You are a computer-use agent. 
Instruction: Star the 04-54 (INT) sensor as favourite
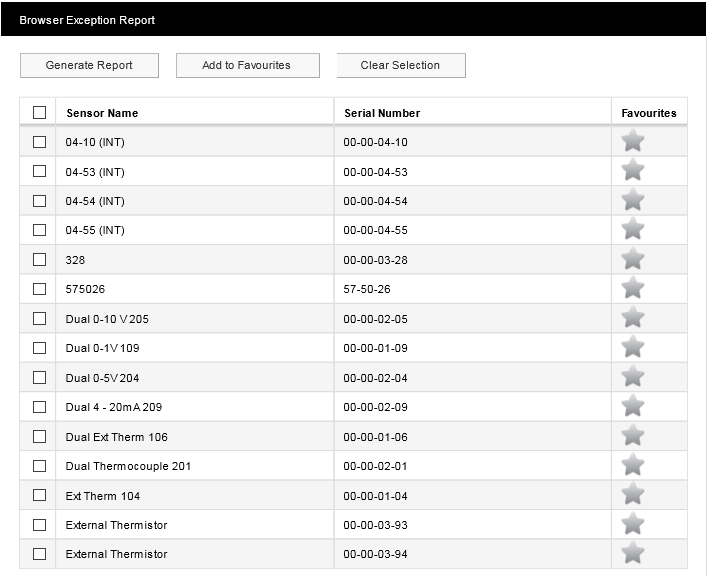632,200
